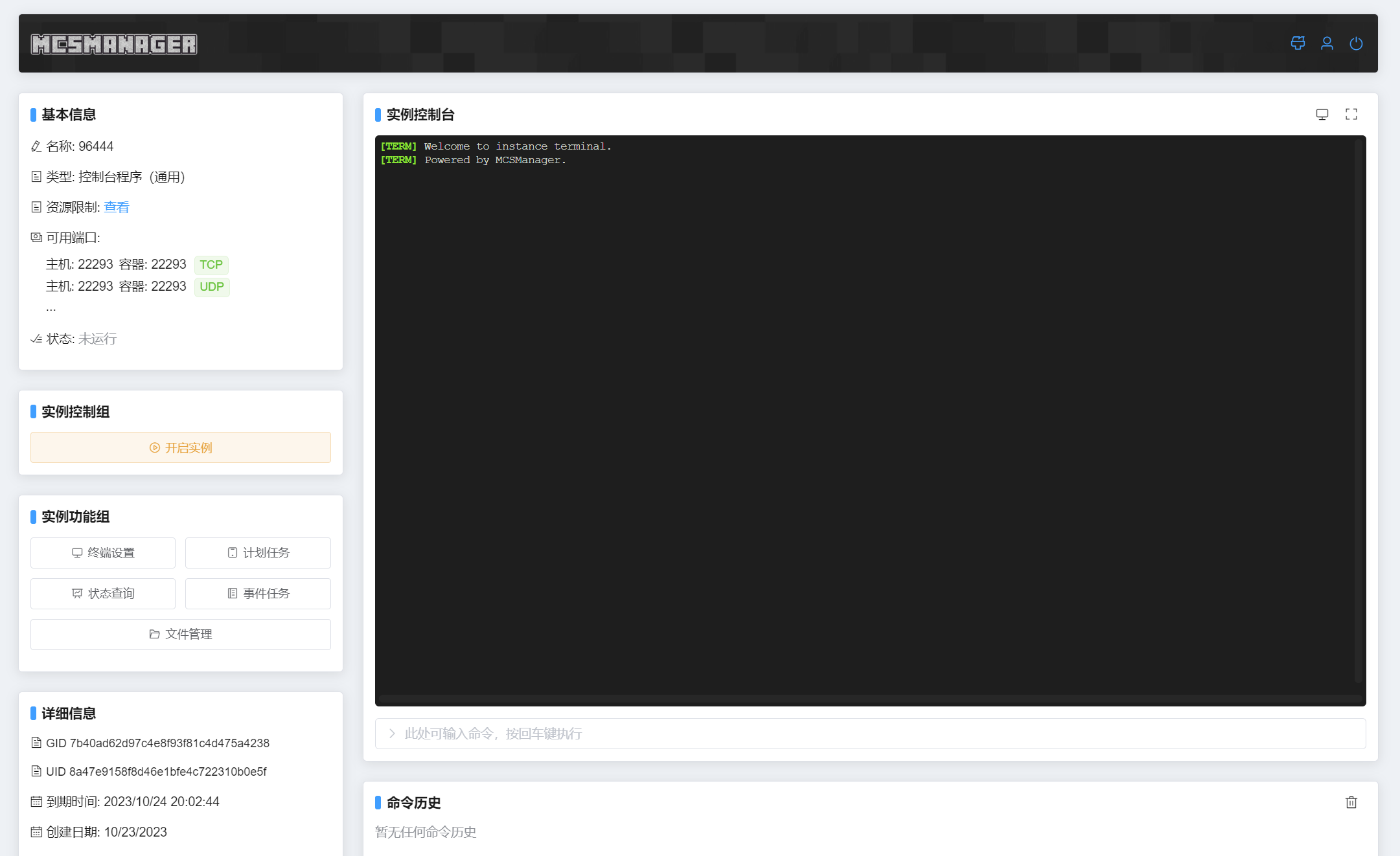1400x856 pixels.
Task: Open 计划任务 scheduled tasks
Action: coord(258,553)
